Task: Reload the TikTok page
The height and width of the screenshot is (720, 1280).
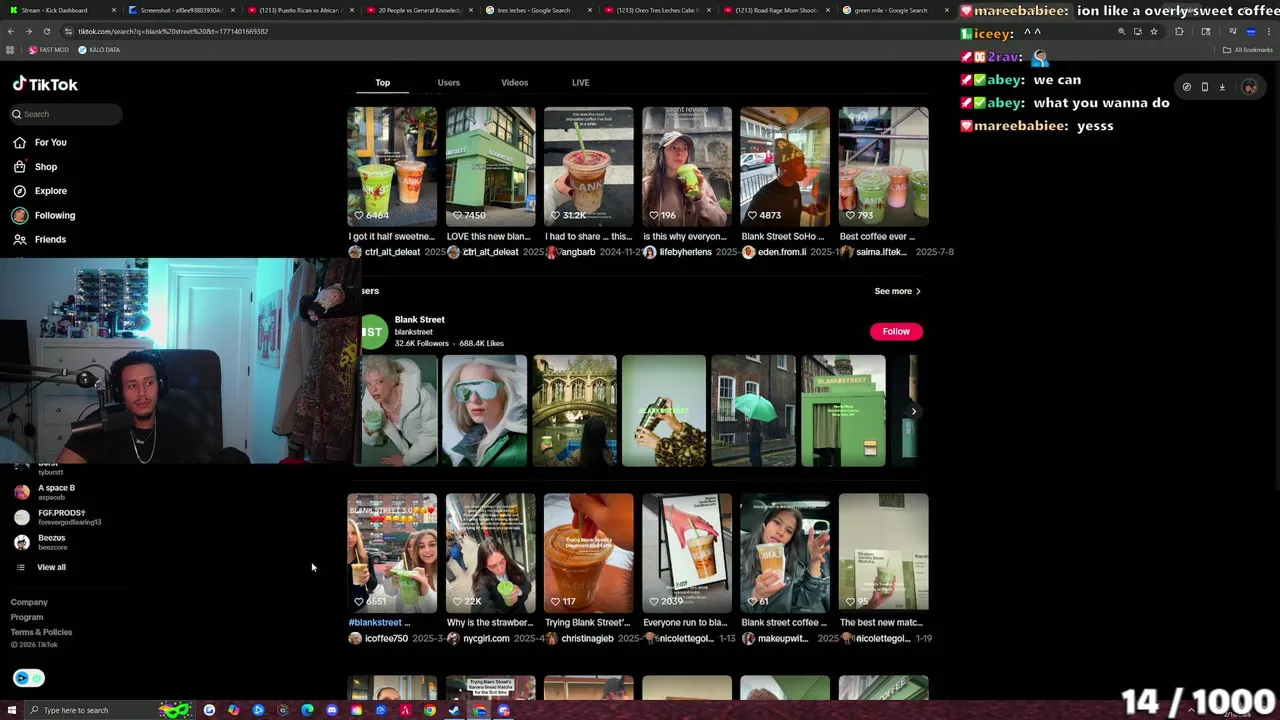Action: [46, 31]
